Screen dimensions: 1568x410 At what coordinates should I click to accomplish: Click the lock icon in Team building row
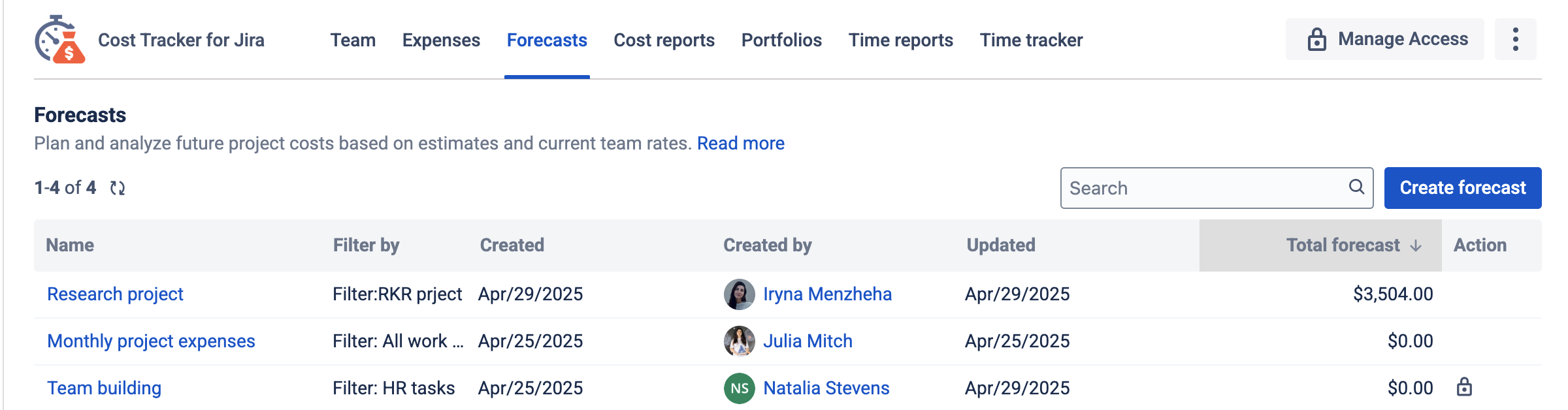[x=1464, y=387]
